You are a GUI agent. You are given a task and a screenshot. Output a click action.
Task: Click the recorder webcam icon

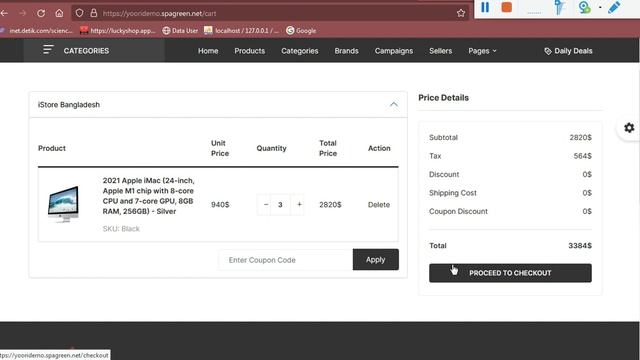pyautogui.click(x=584, y=7)
